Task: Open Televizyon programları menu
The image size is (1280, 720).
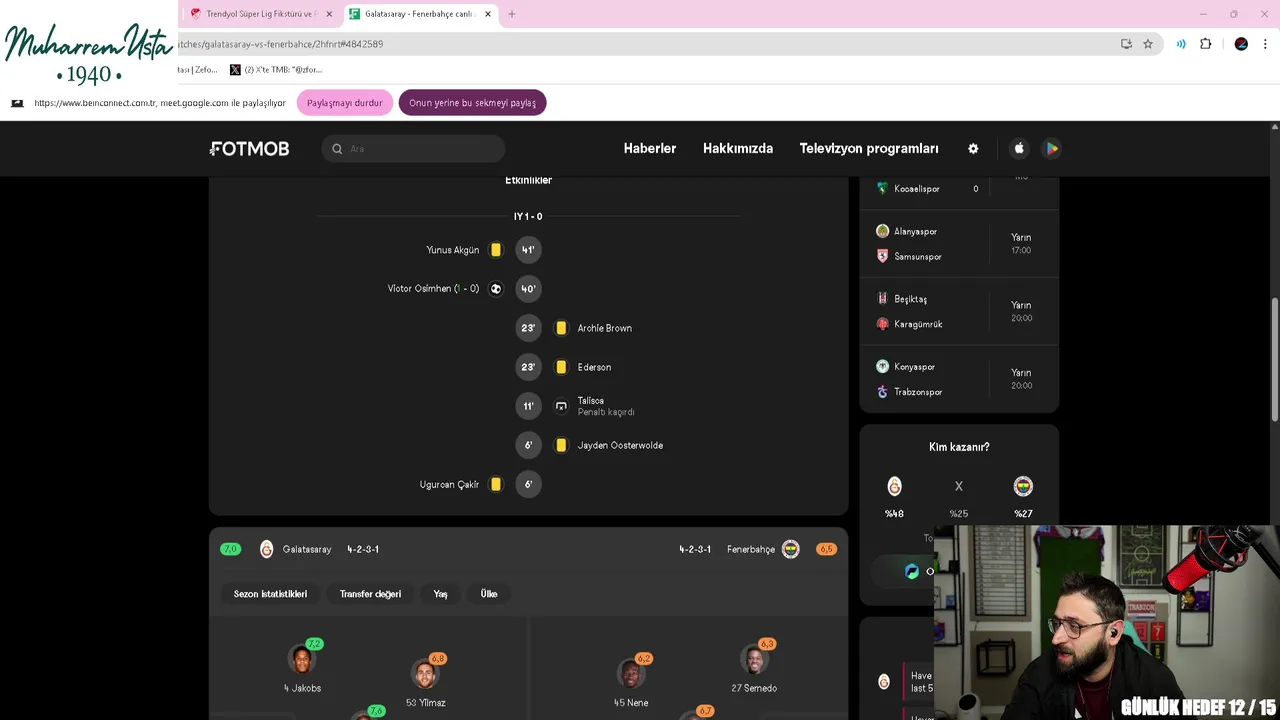Action: point(869,148)
